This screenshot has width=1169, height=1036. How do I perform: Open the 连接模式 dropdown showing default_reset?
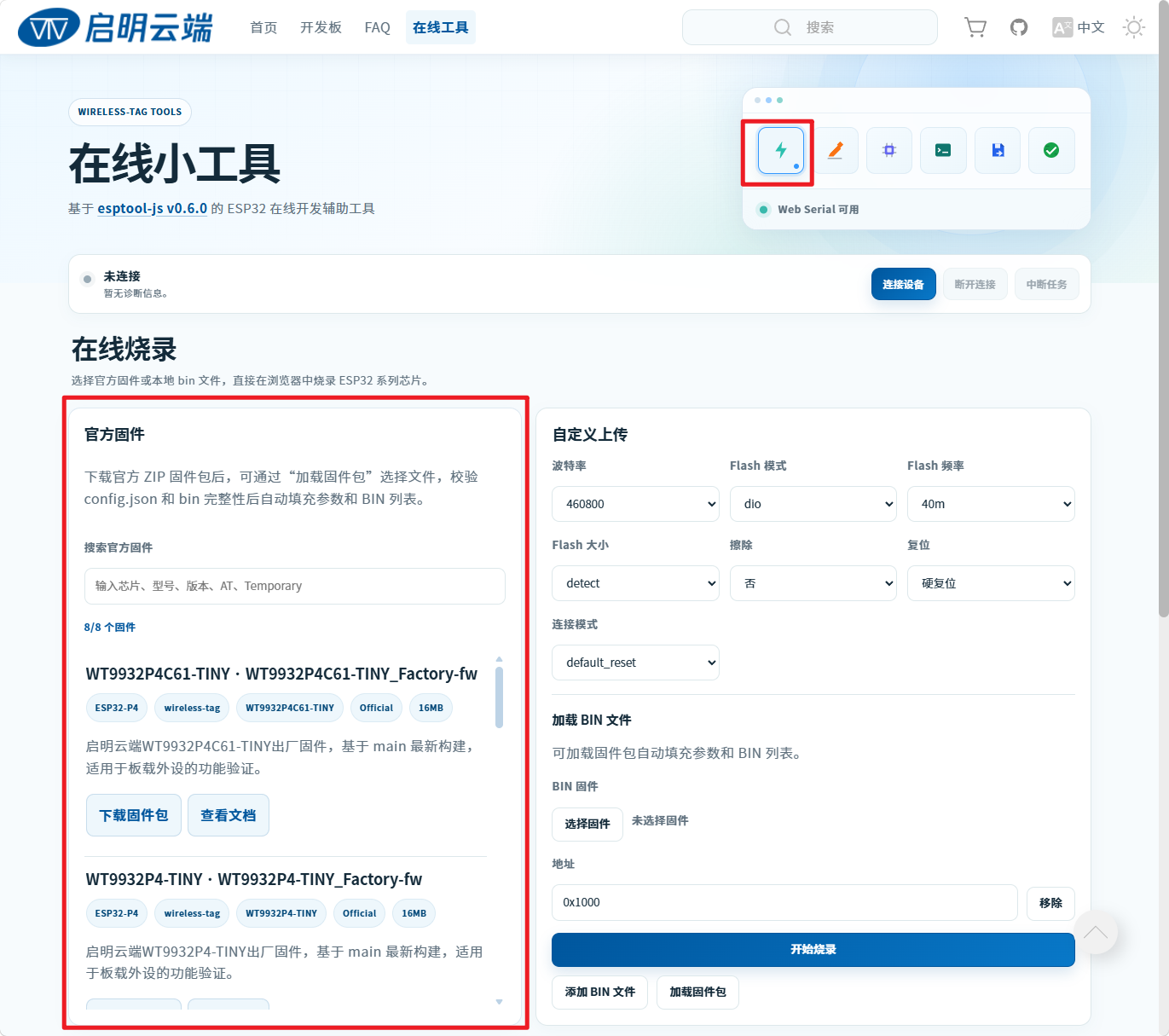[635, 663]
